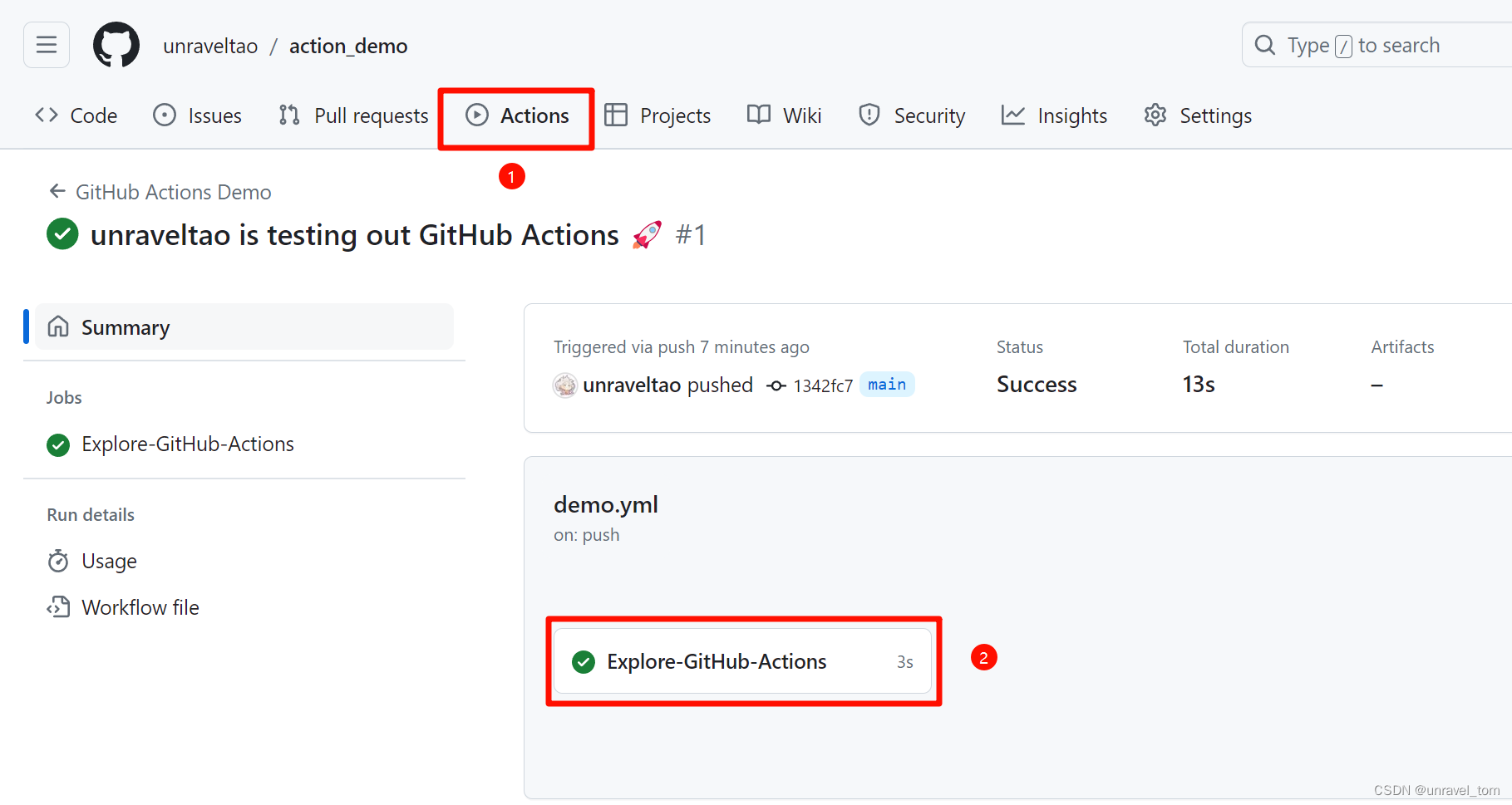
Task: Open the unraveltao user link
Action: tap(210, 46)
